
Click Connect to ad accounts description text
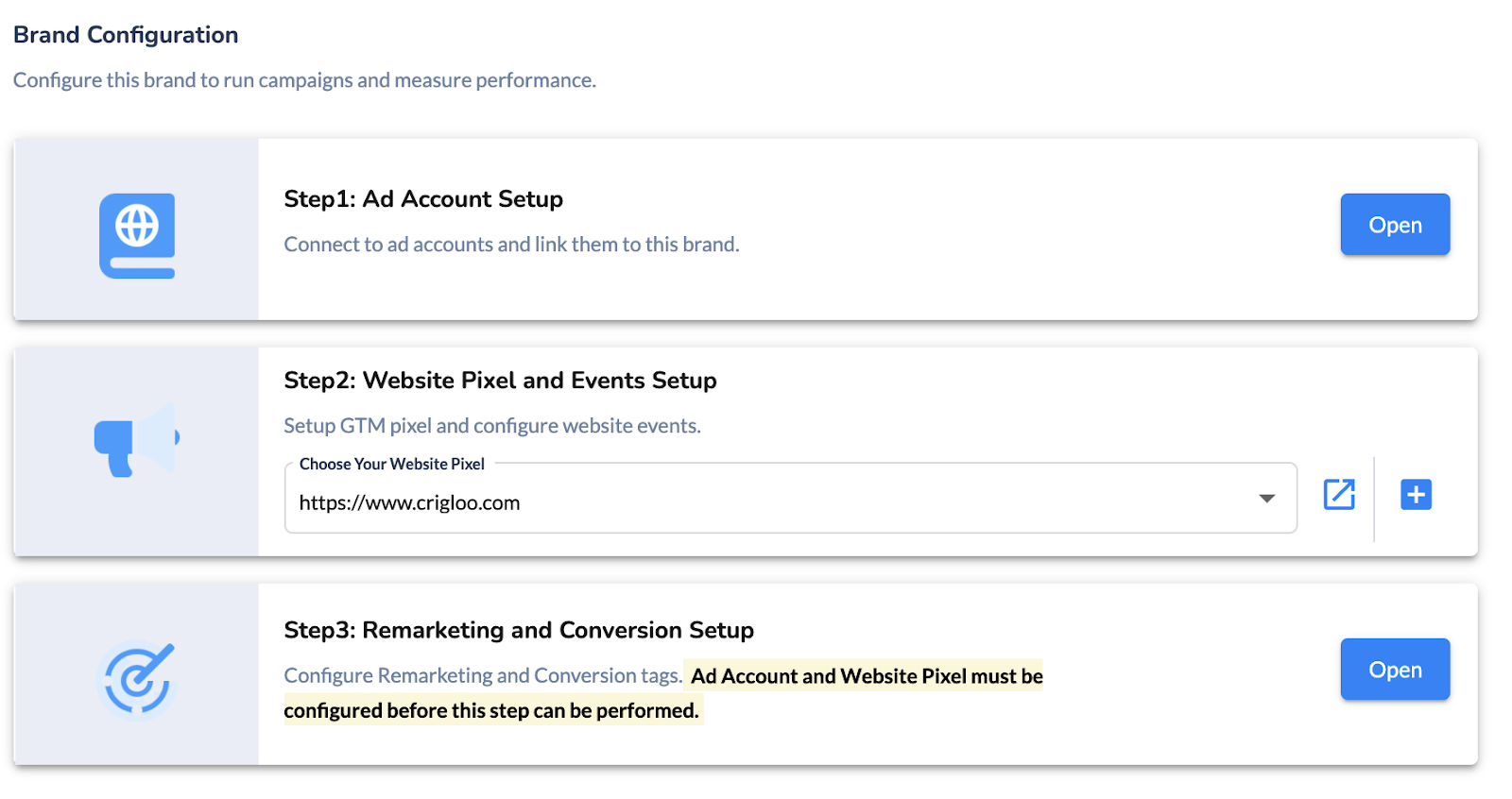(x=511, y=245)
